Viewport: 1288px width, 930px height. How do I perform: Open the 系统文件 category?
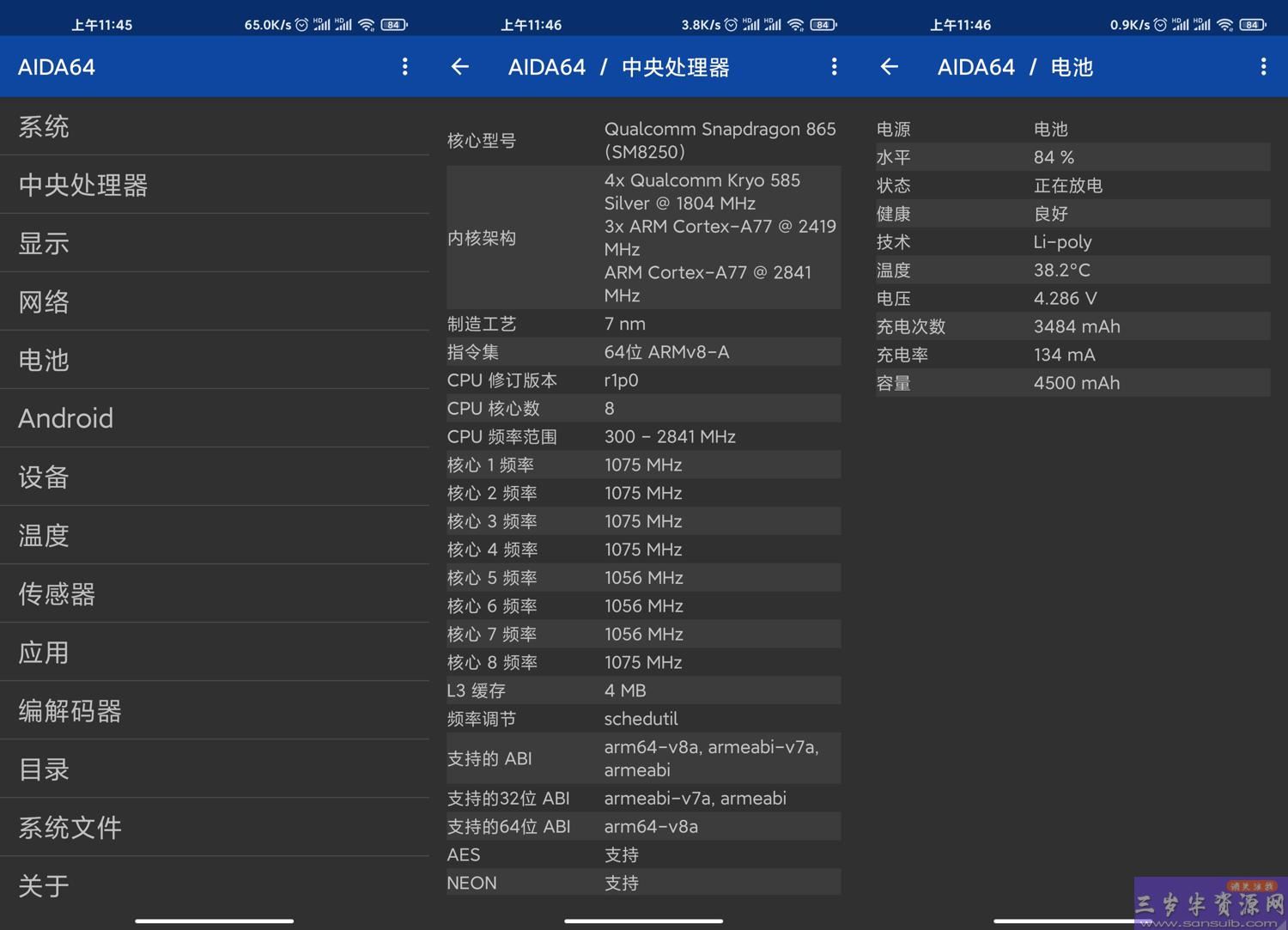tap(215, 827)
